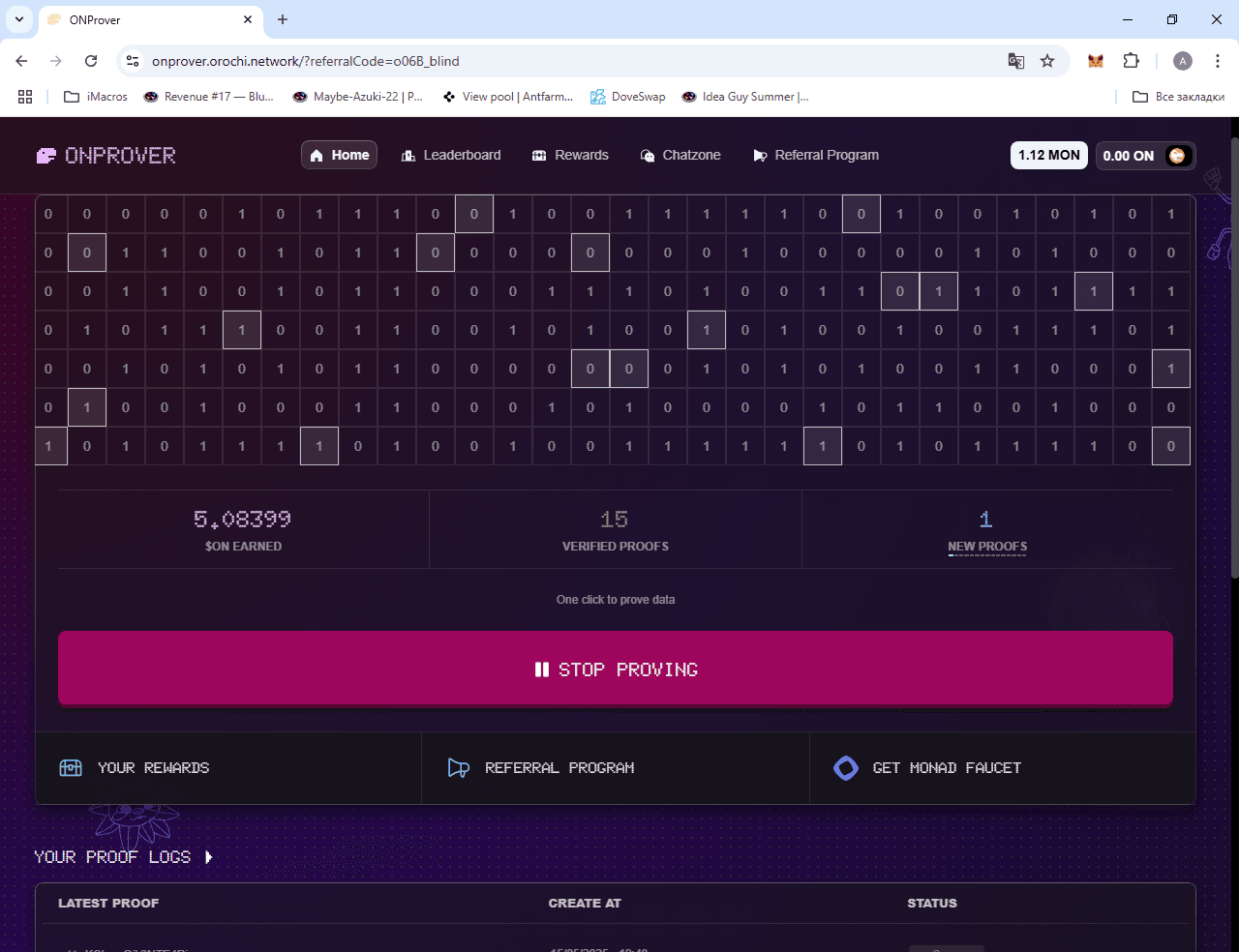This screenshot has width=1239, height=952.
Task: Open the Maybe-Azuki-22 bookmark
Action: pyautogui.click(x=358, y=97)
